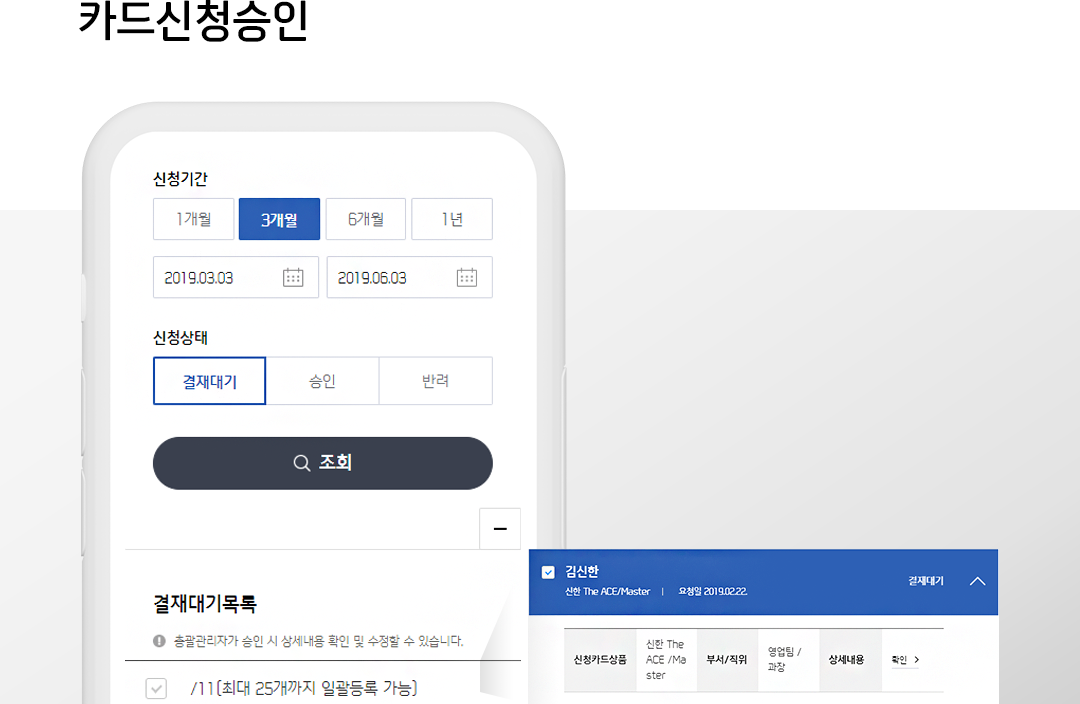Image resolution: width=1080 pixels, height=704 pixels.
Task: Select the 1년 period button
Action: (452, 219)
